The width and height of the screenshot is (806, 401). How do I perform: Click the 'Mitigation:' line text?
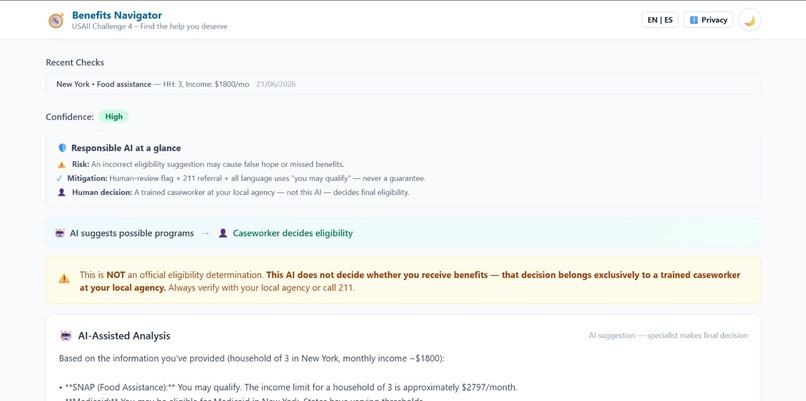pyautogui.click(x=246, y=178)
